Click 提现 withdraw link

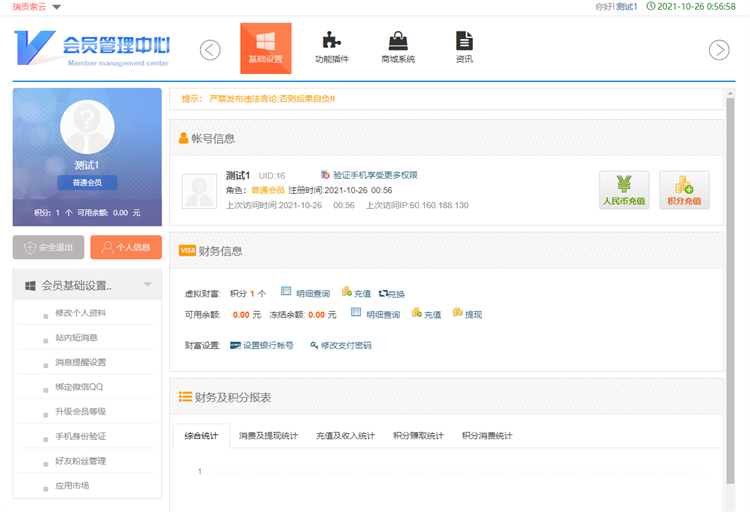coord(474,315)
